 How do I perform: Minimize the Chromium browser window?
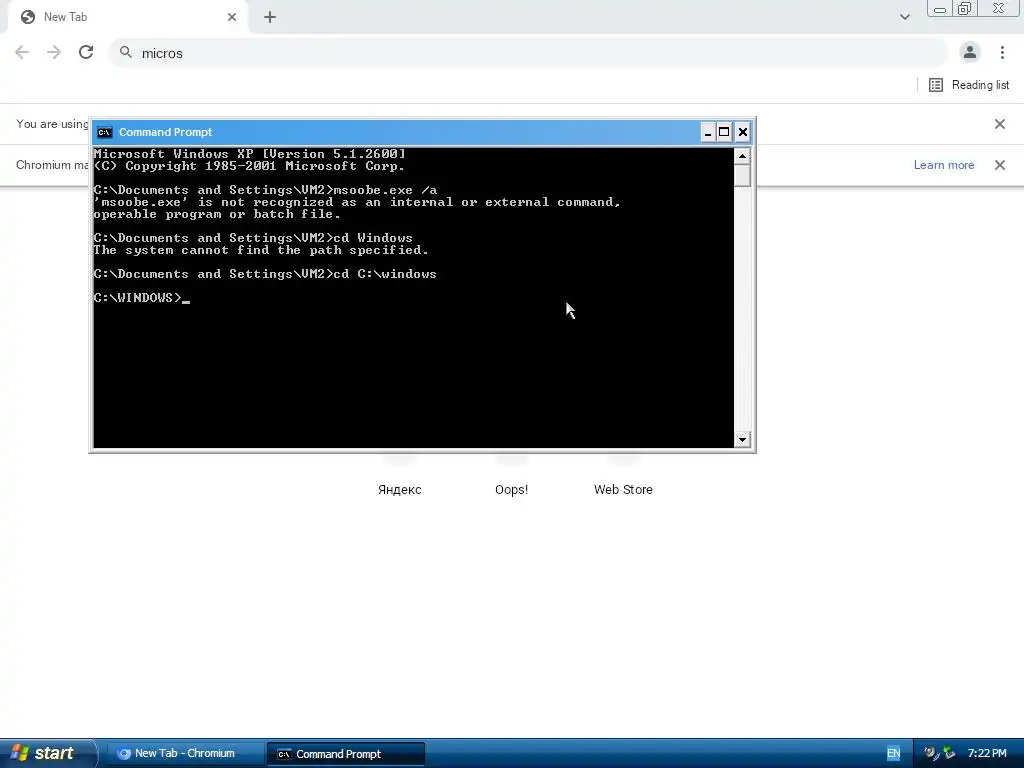coord(940,9)
